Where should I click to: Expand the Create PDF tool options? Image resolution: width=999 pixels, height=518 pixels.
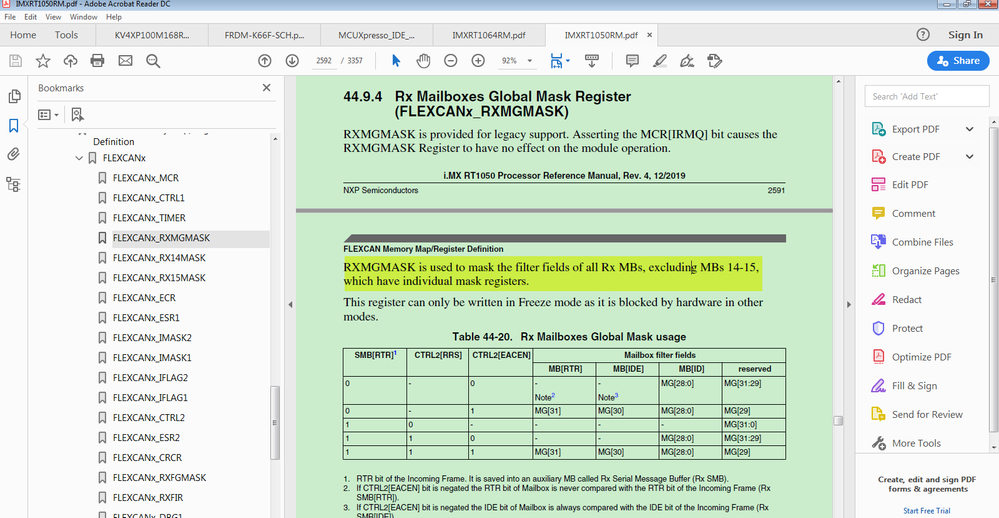pos(969,157)
